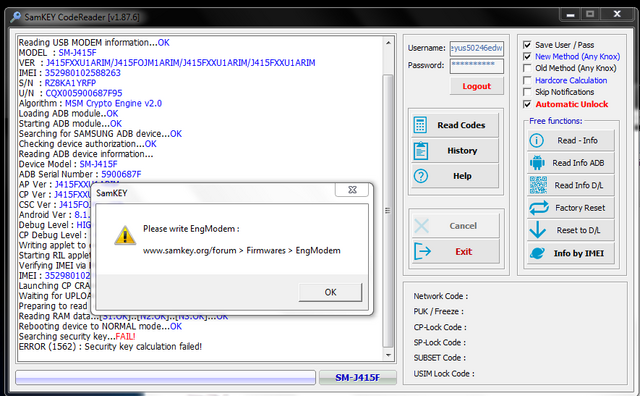Click the SamKEY key icon in title bar
This screenshot has width=640, height=396.
tap(16, 17)
